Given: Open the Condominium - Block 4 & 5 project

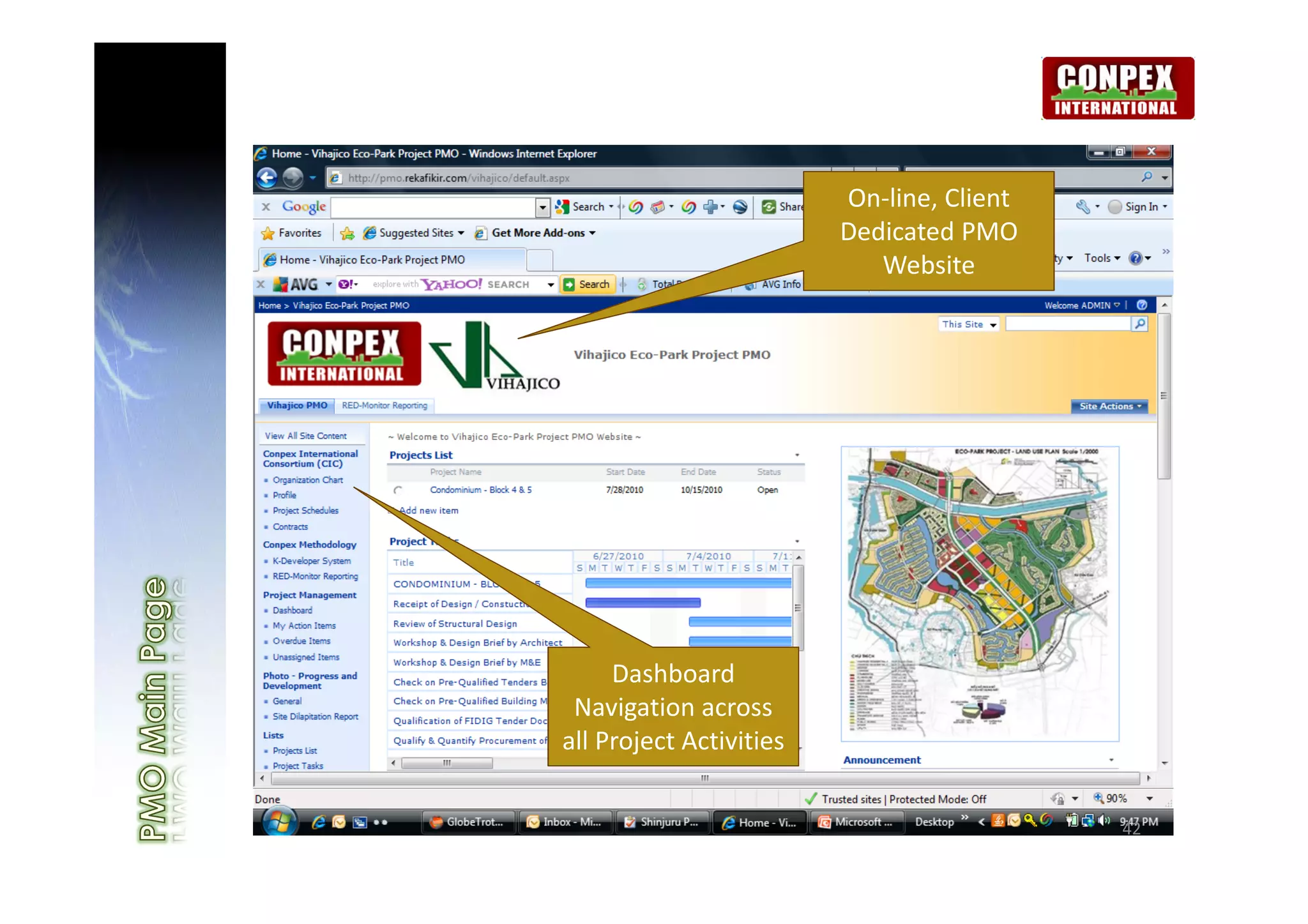Looking at the screenshot, I should click(x=480, y=490).
